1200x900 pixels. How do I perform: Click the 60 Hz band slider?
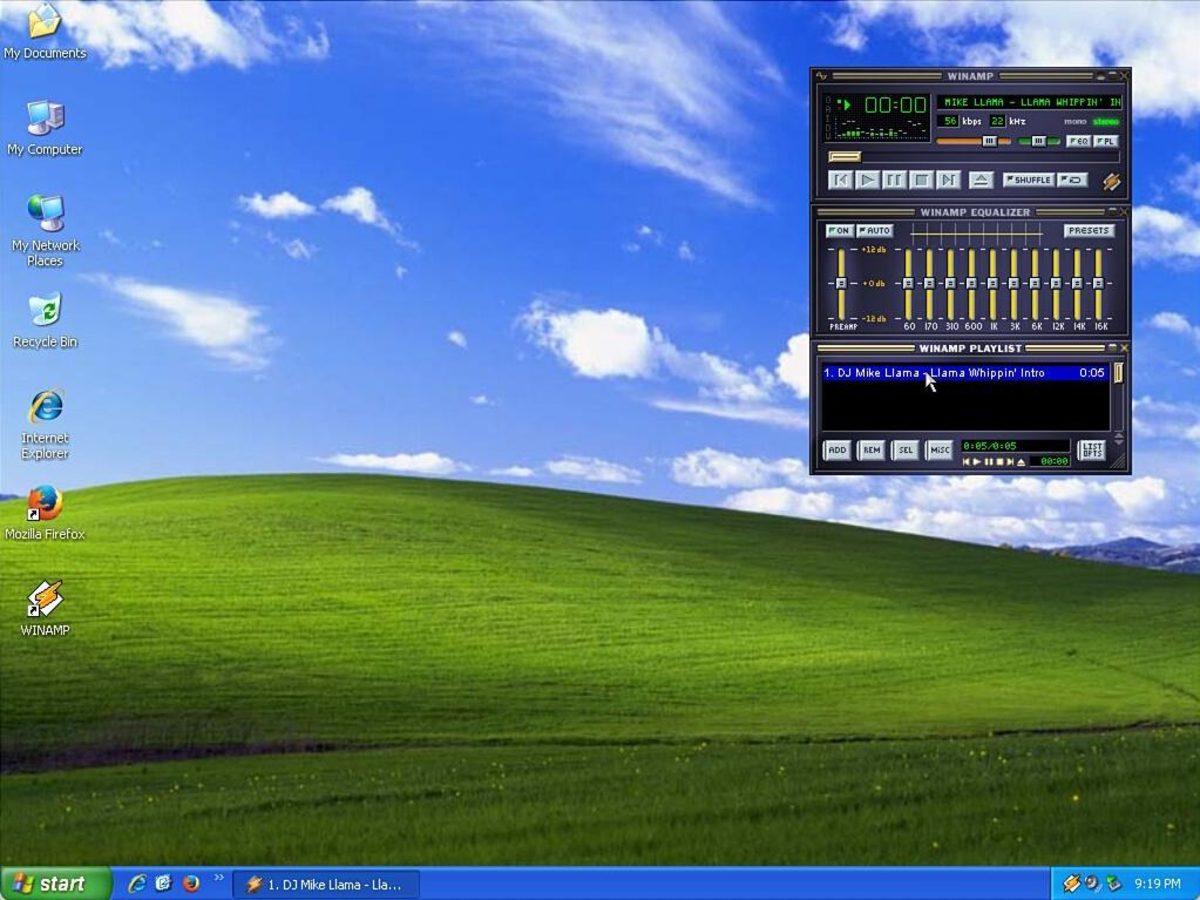908,284
